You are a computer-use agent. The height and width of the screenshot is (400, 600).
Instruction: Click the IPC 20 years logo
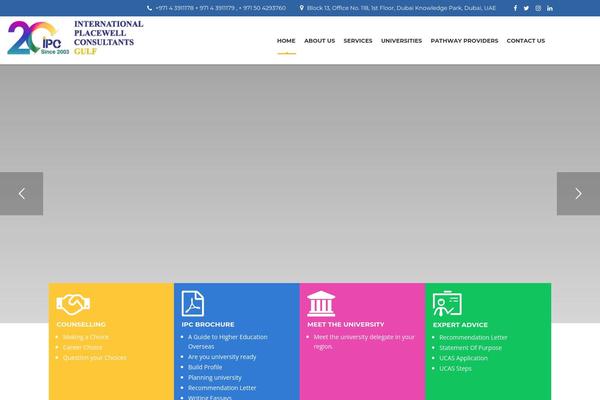pyautogui.click(x=38, y=38)
